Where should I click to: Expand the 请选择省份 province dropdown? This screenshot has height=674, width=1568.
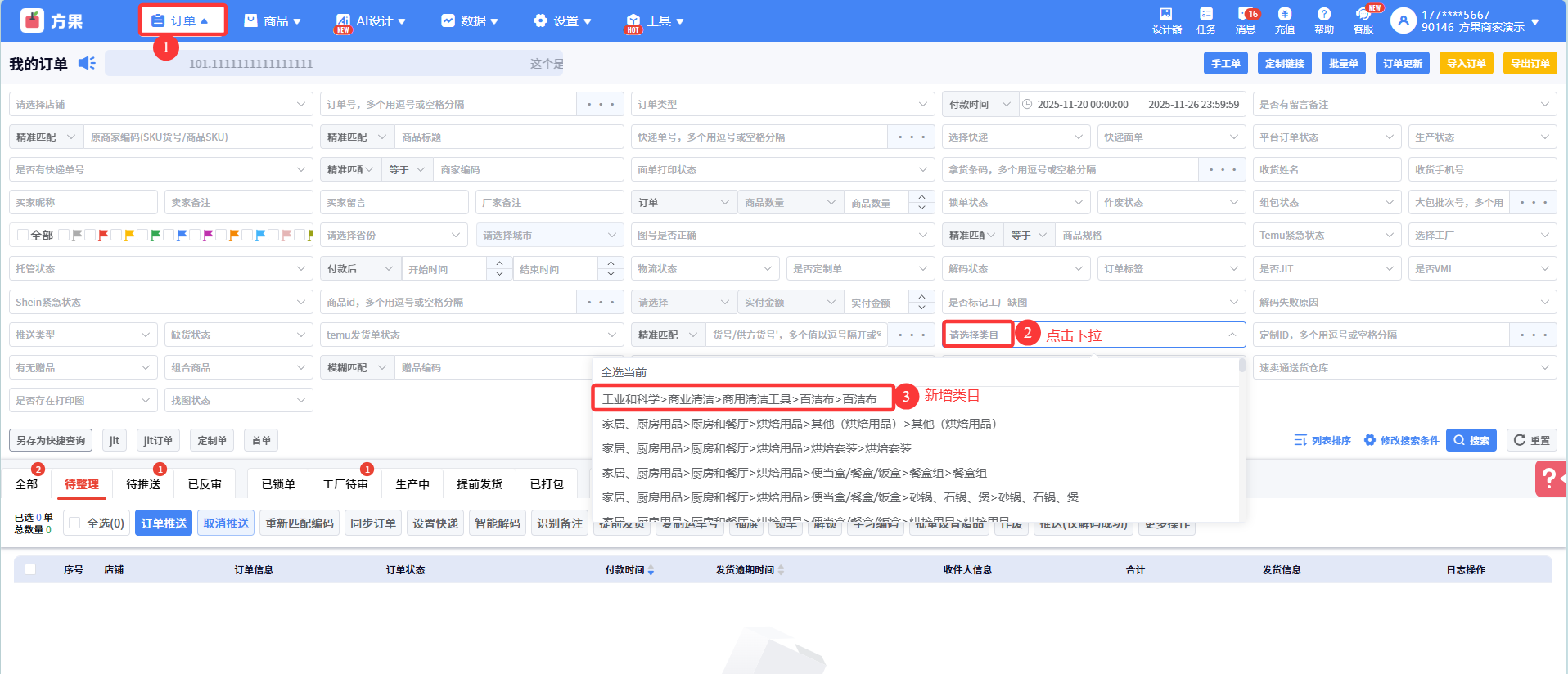(393, 236)
